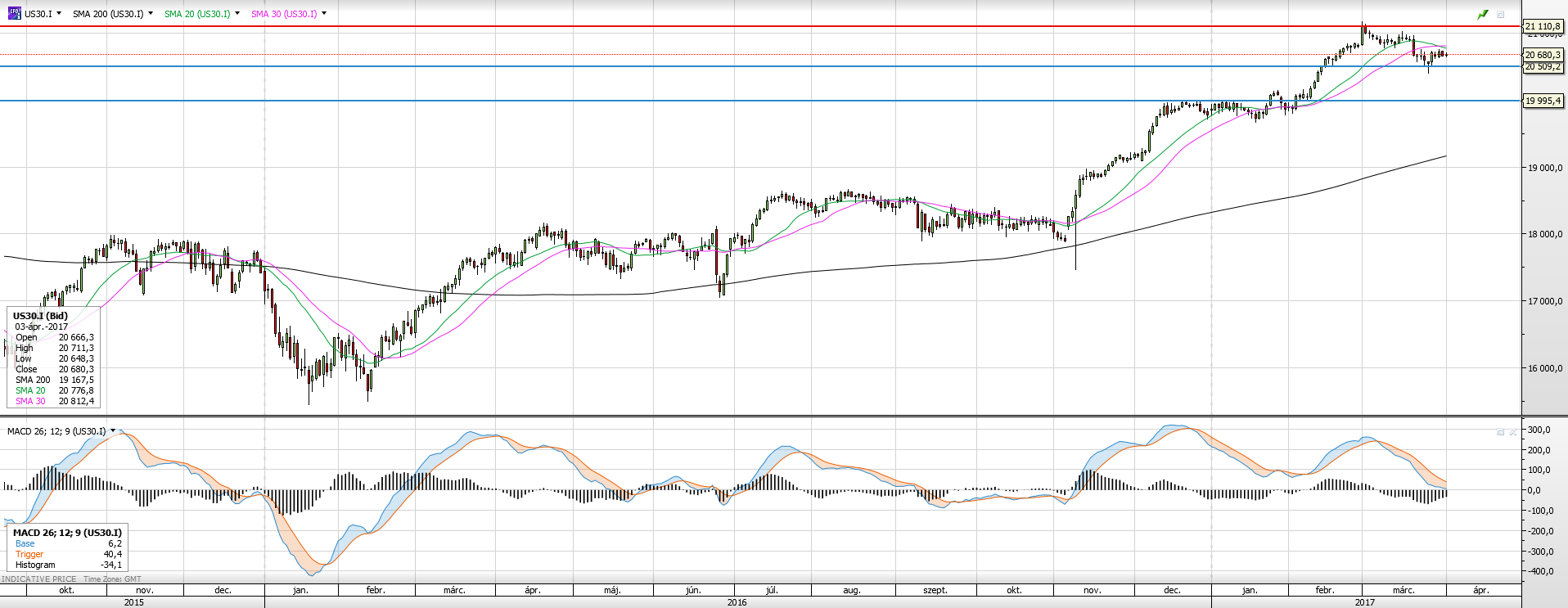The height and width of the screenshot is (608, 1568).
Task: Click the price panel maximize icon
Action: [x=1501, y=14]
